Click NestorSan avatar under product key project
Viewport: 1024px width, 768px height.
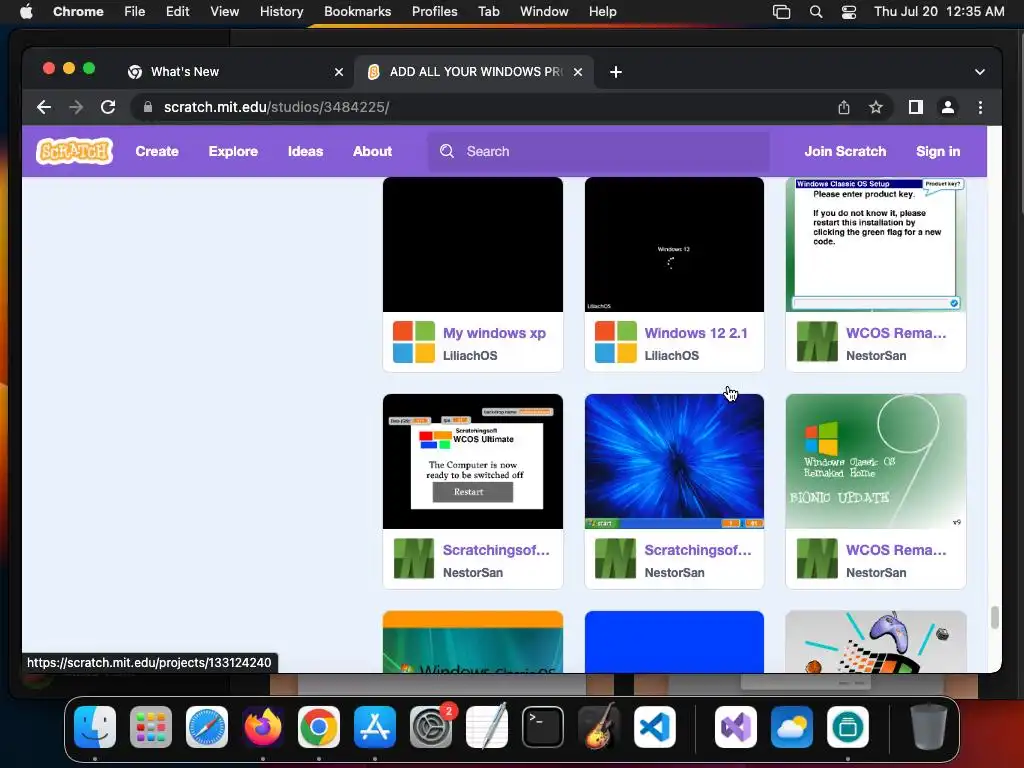click(817, 342)
